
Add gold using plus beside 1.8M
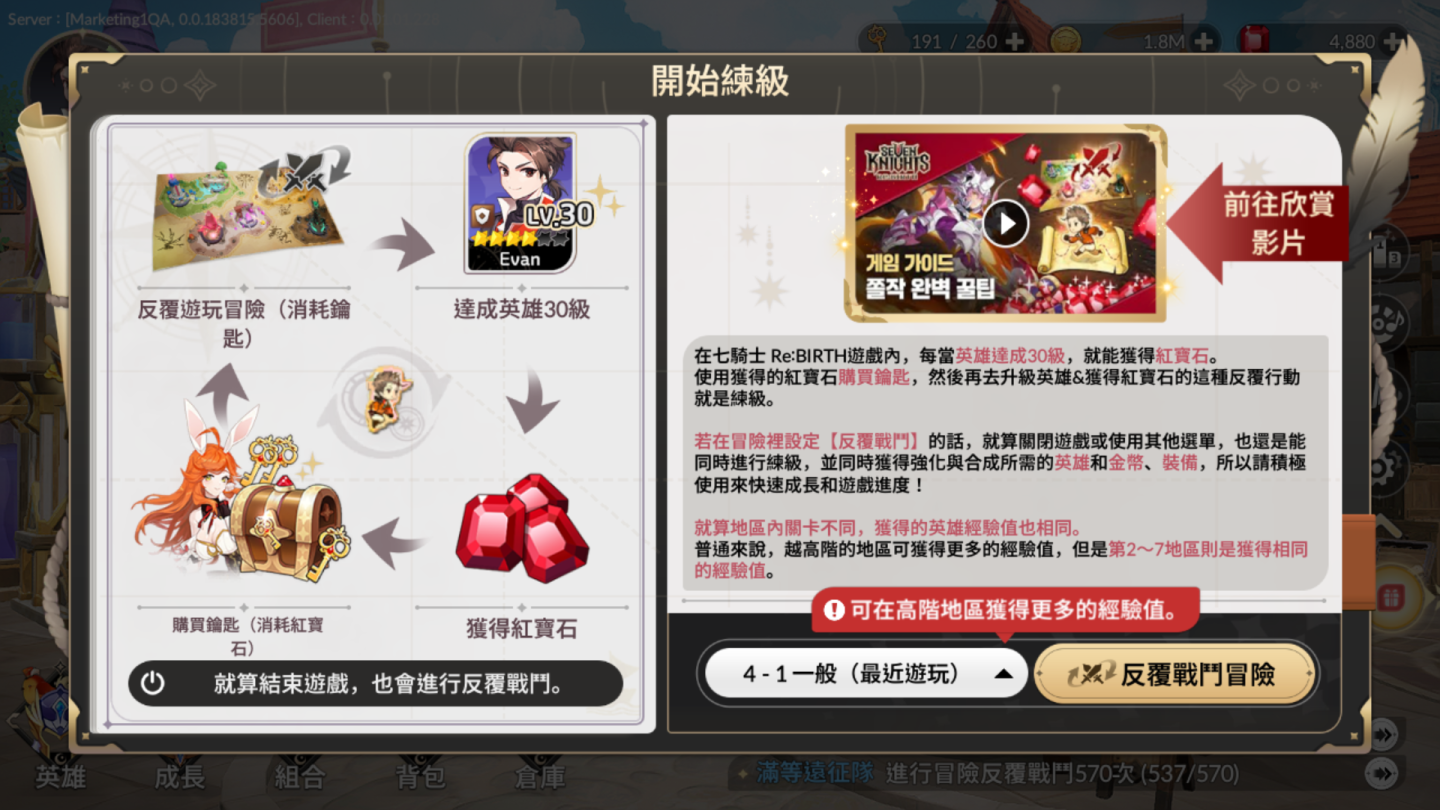point(1204,41)
